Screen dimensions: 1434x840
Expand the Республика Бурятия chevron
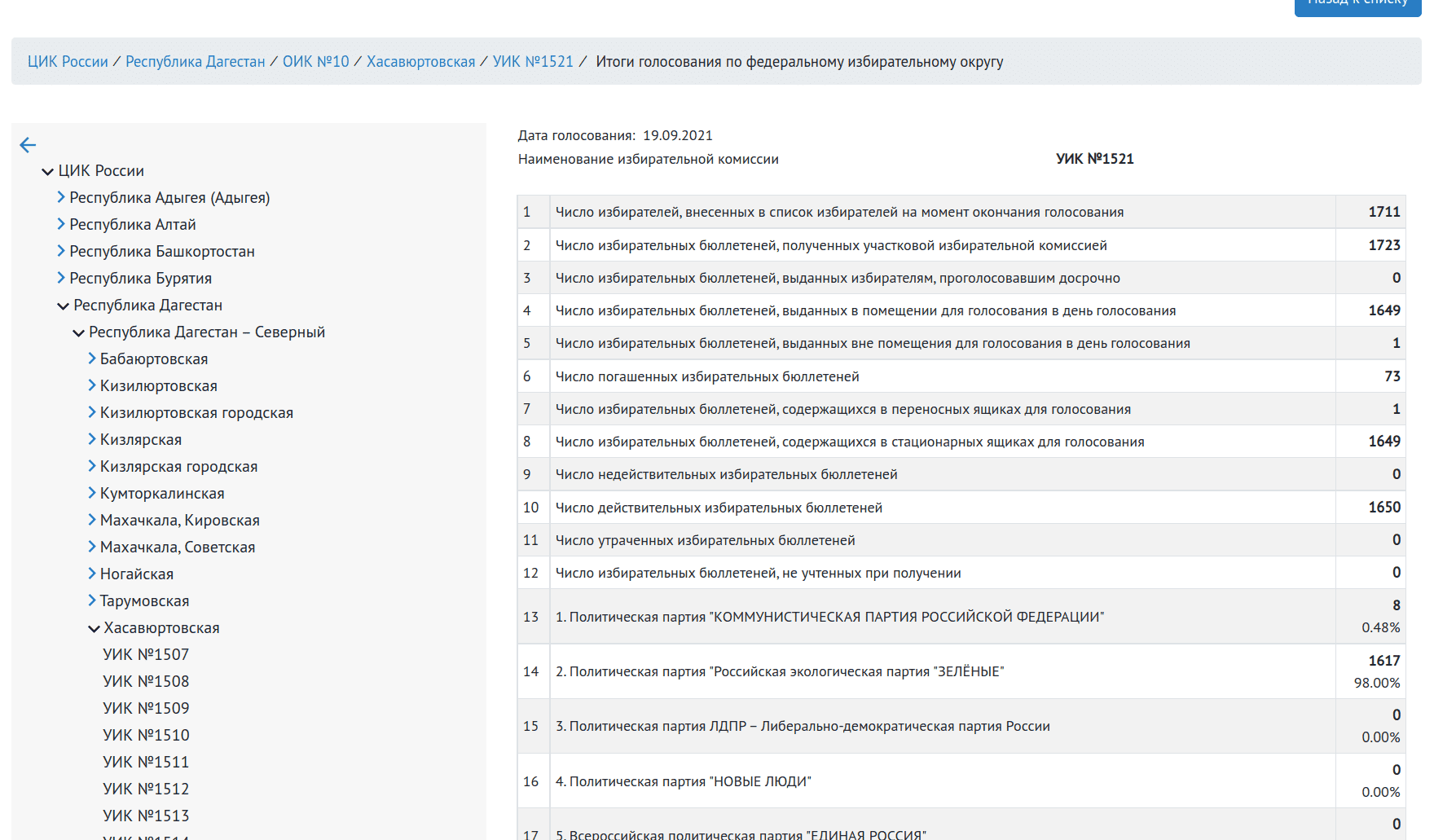61,278
